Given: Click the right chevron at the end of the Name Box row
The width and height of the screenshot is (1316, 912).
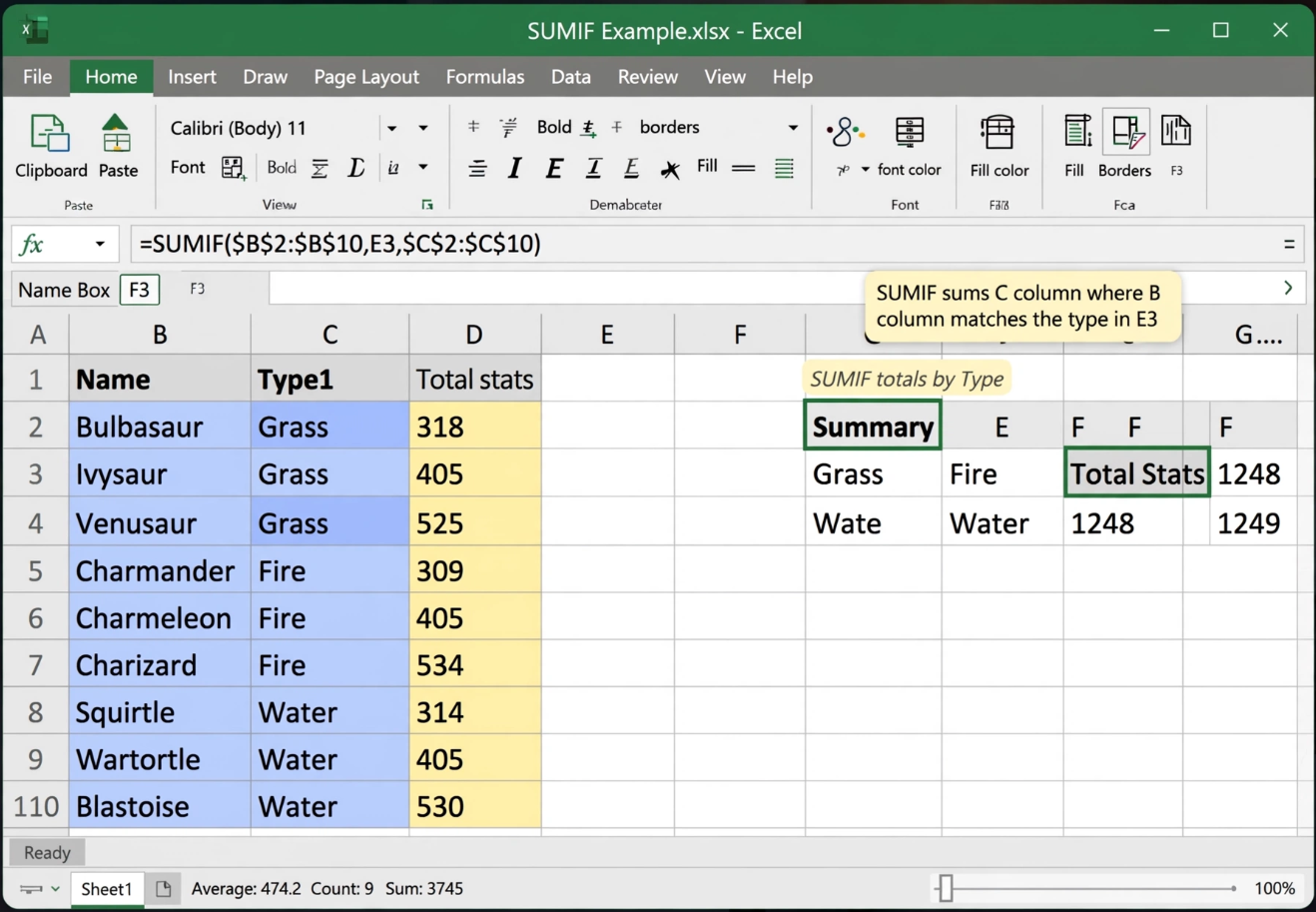Looking at the screenshot, I should pyautogui.click(x=1288, y=288).
